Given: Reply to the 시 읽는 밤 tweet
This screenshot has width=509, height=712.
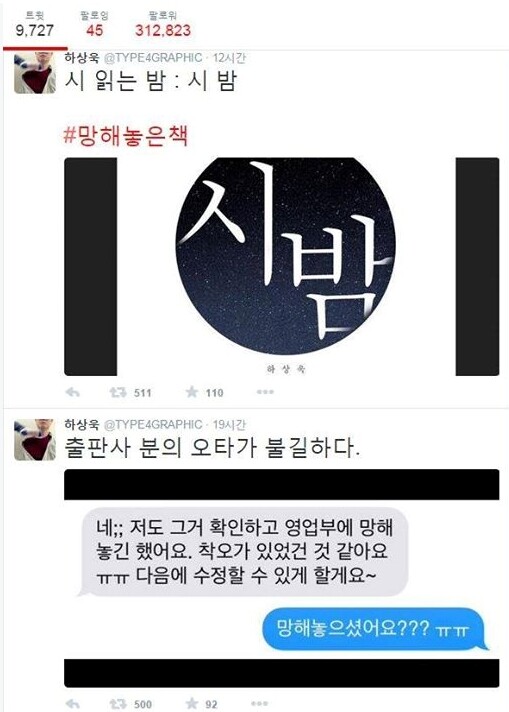Looking at the screenshot, I should (x=73, y=392).
